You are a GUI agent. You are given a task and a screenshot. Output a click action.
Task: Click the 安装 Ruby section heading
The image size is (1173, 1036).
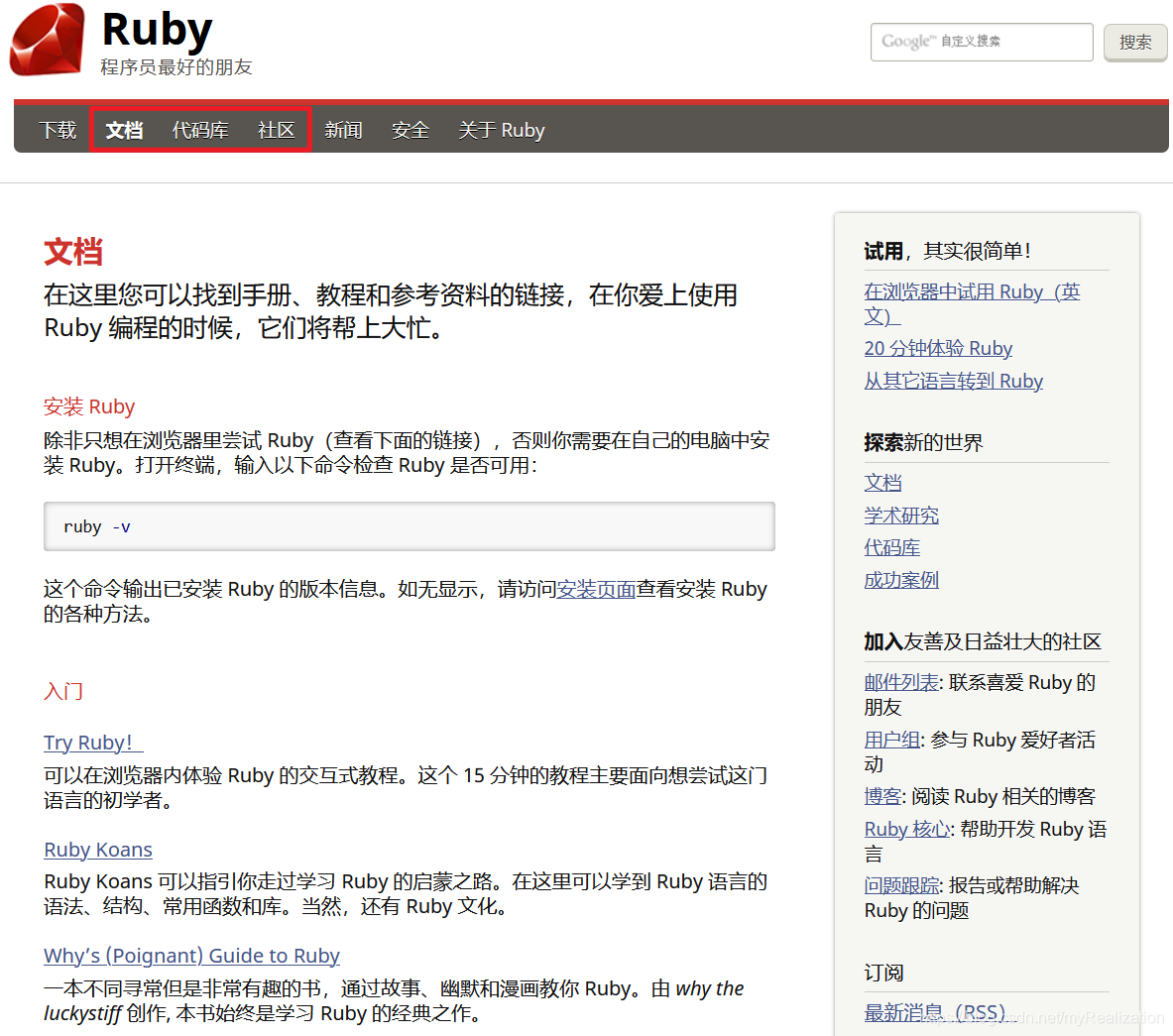click(89, 406)
